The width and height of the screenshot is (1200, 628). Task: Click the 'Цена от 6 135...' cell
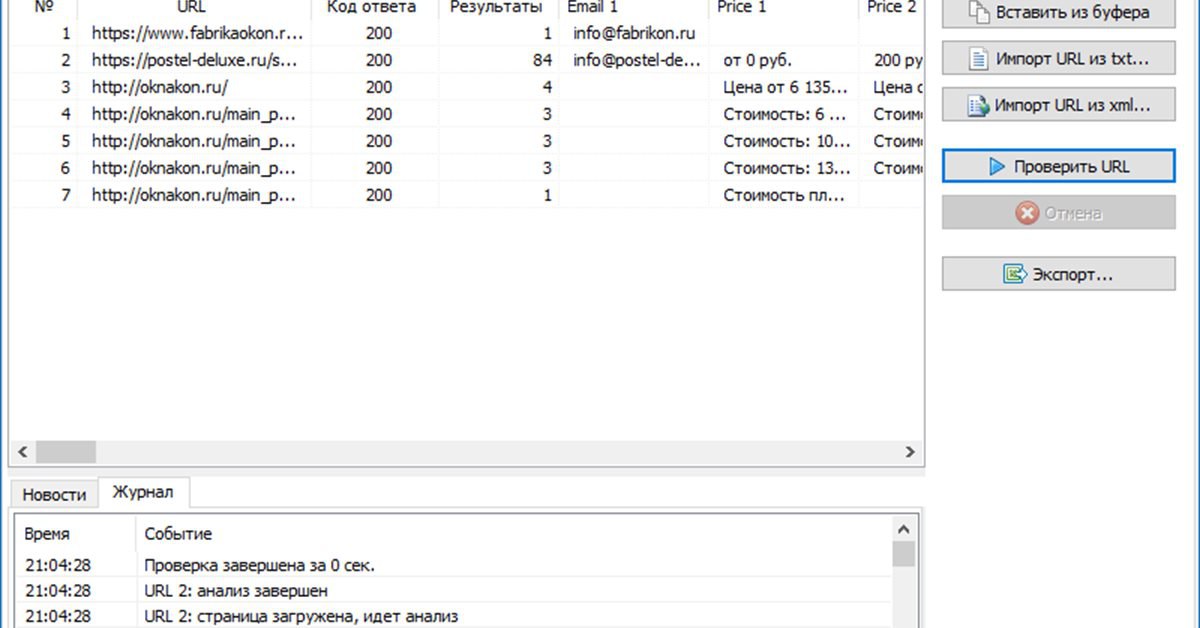tap(784, 87)
